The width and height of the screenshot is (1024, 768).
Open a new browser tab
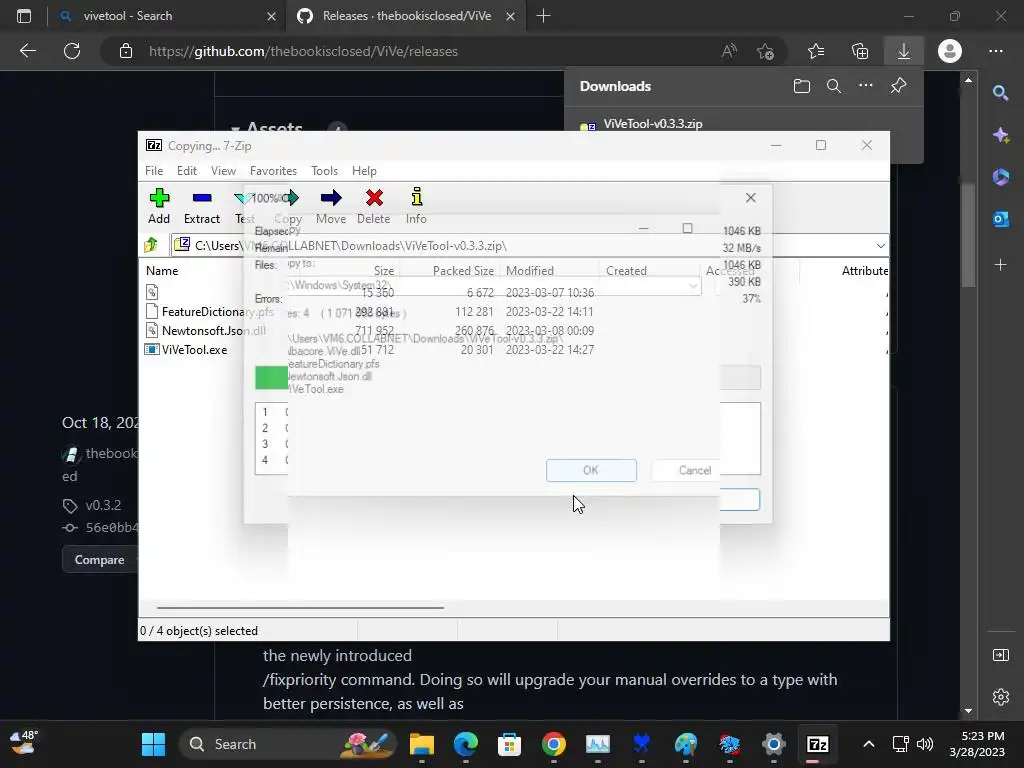click(543, 16)
